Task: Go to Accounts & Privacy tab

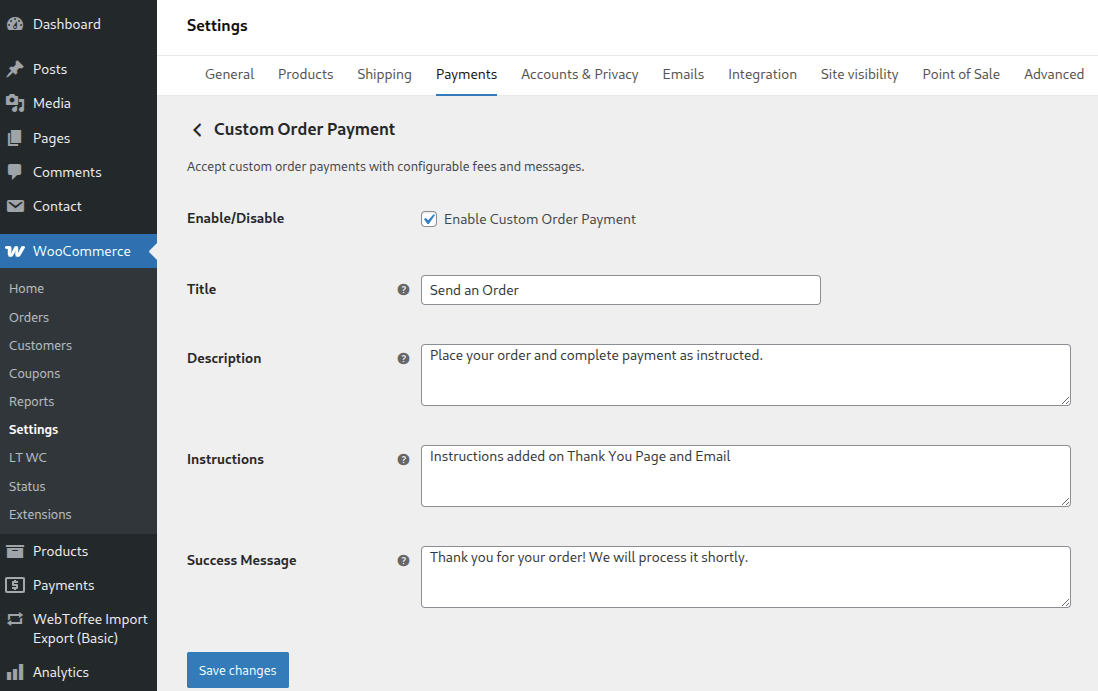Action: coord(580,75)
